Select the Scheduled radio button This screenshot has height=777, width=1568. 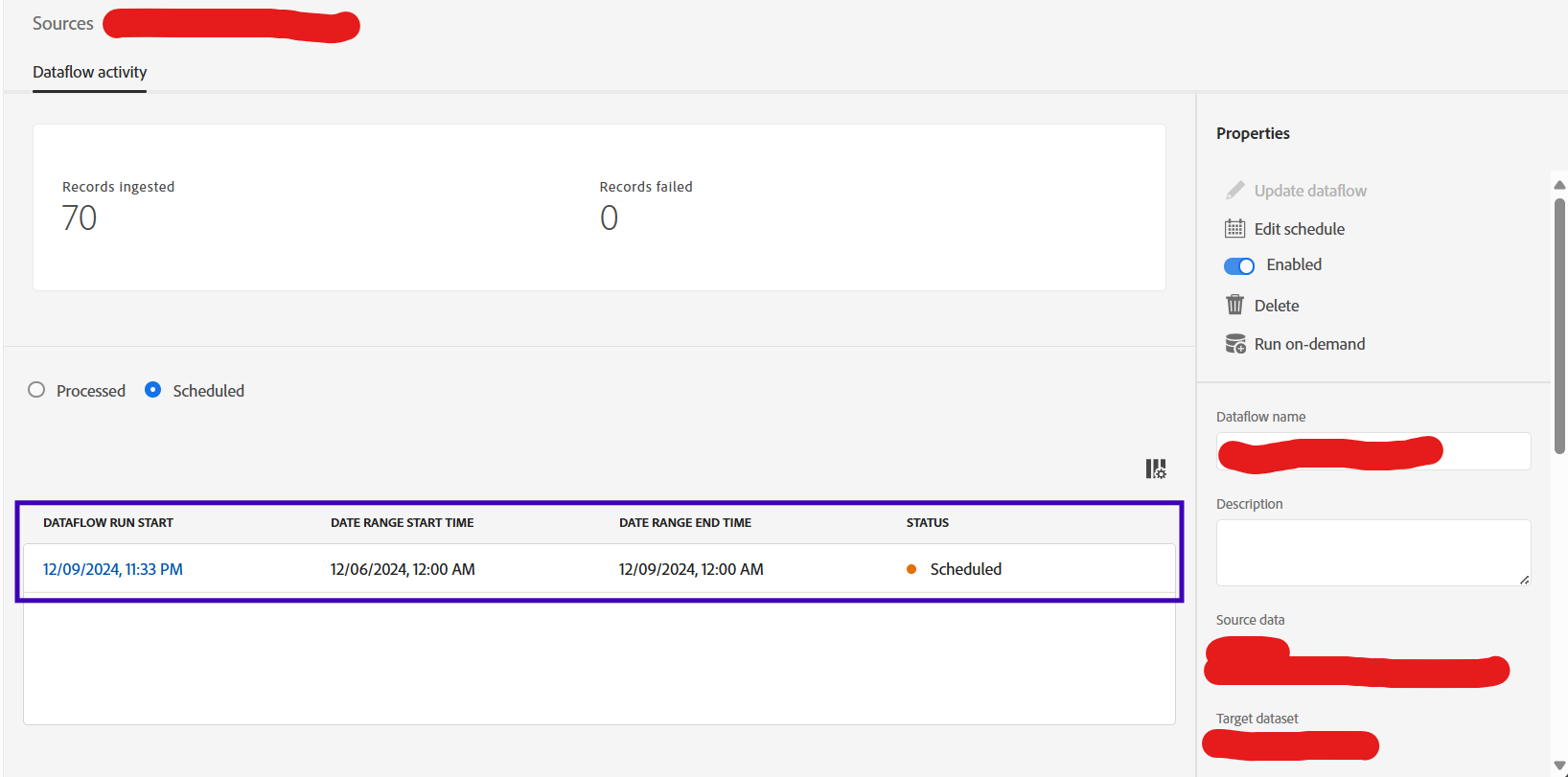click(x=153, y=390)
